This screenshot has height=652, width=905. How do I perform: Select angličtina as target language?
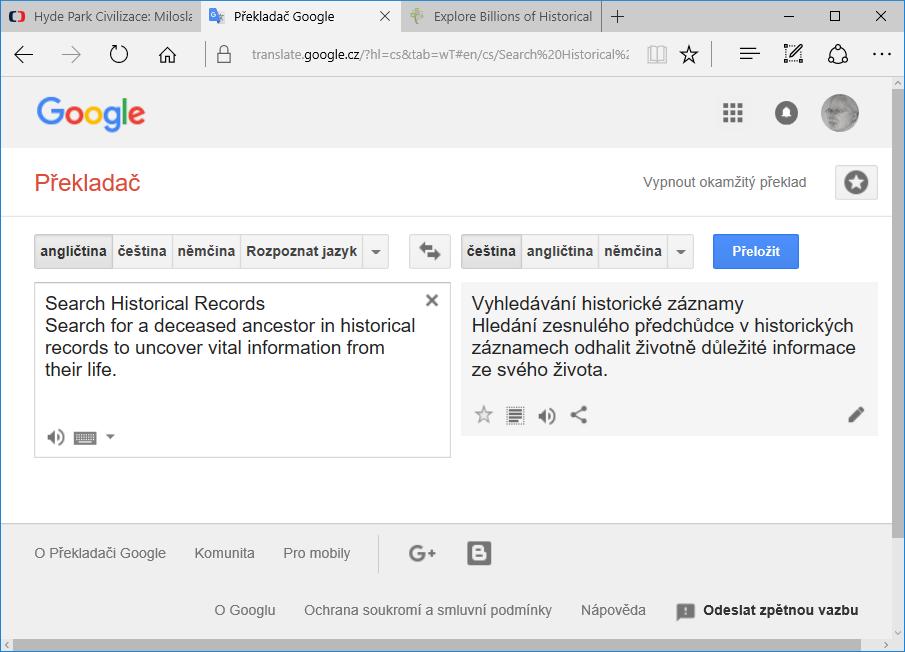[x=560, y=252]
